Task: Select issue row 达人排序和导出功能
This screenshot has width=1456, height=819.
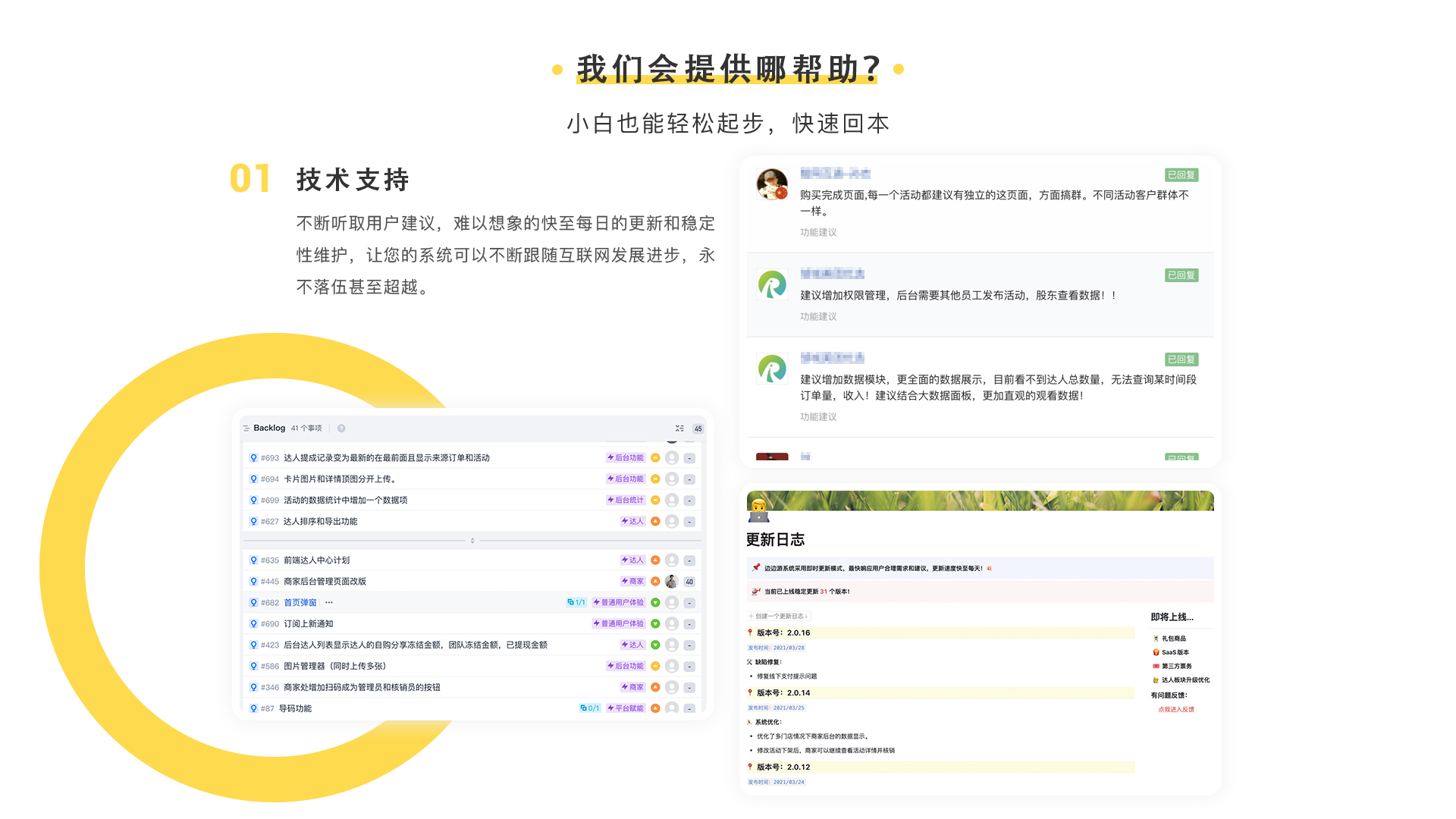Action: [x=472, y=522]
